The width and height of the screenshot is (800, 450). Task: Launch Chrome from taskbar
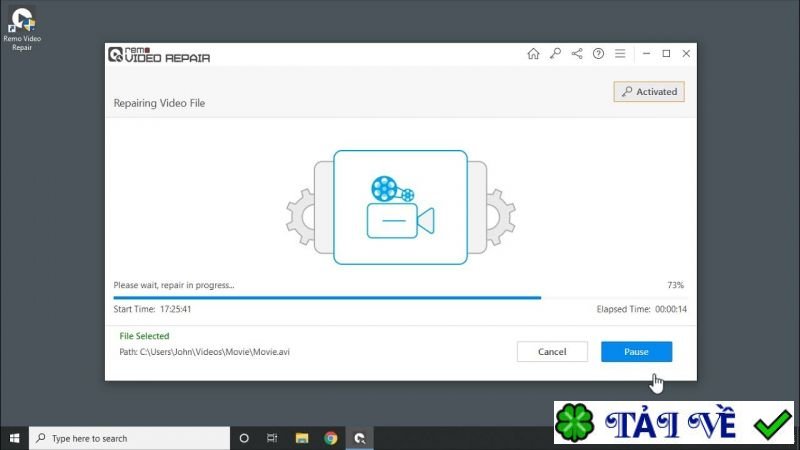(x=331, y=438)
